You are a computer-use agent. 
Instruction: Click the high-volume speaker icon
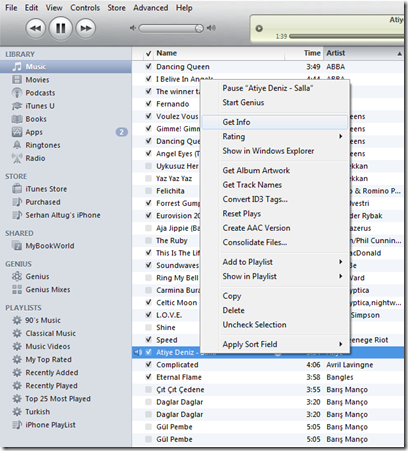point(211,28)
